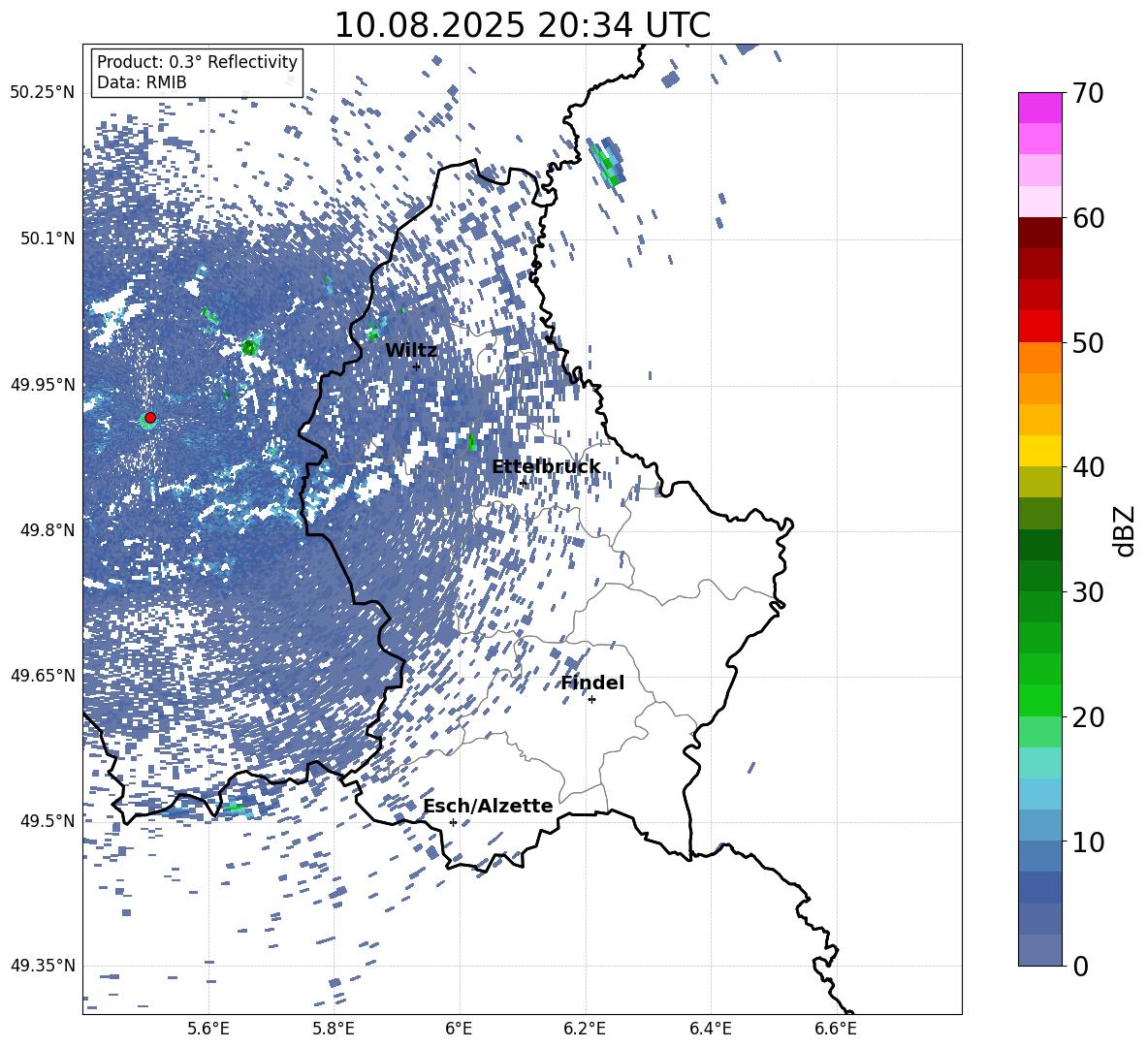The image size is (1148, 1048).
Task: Click the magenta top colorbar segment
Action: 1039,109
